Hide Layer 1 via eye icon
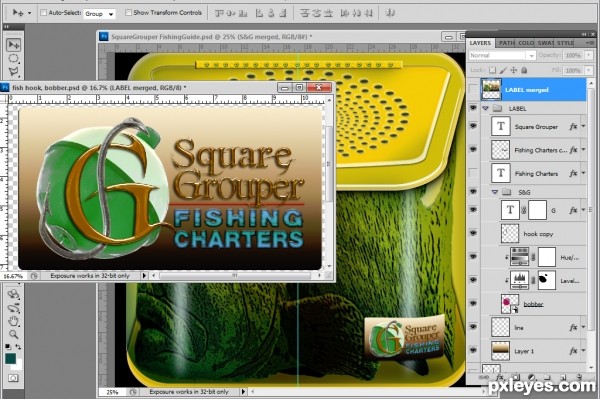The height and width of the screenshot is (399, 600). point(474,350)
